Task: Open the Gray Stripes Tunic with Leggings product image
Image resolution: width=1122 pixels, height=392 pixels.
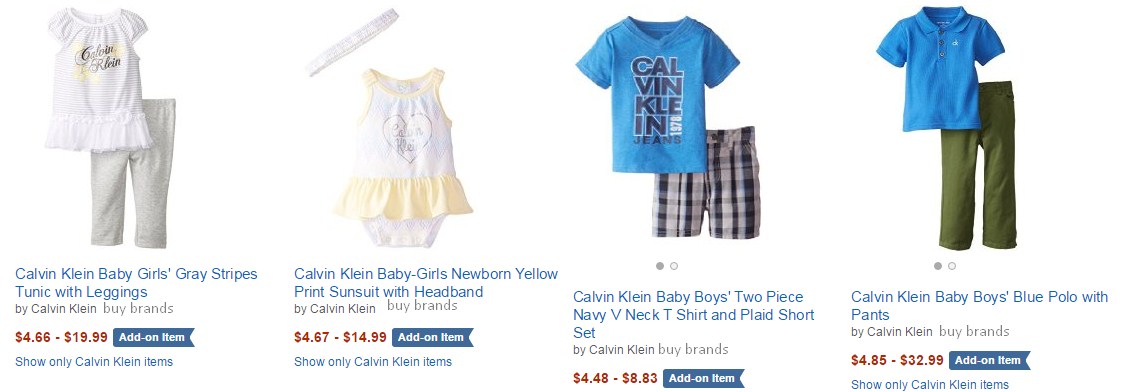Action: pos(111,127)
